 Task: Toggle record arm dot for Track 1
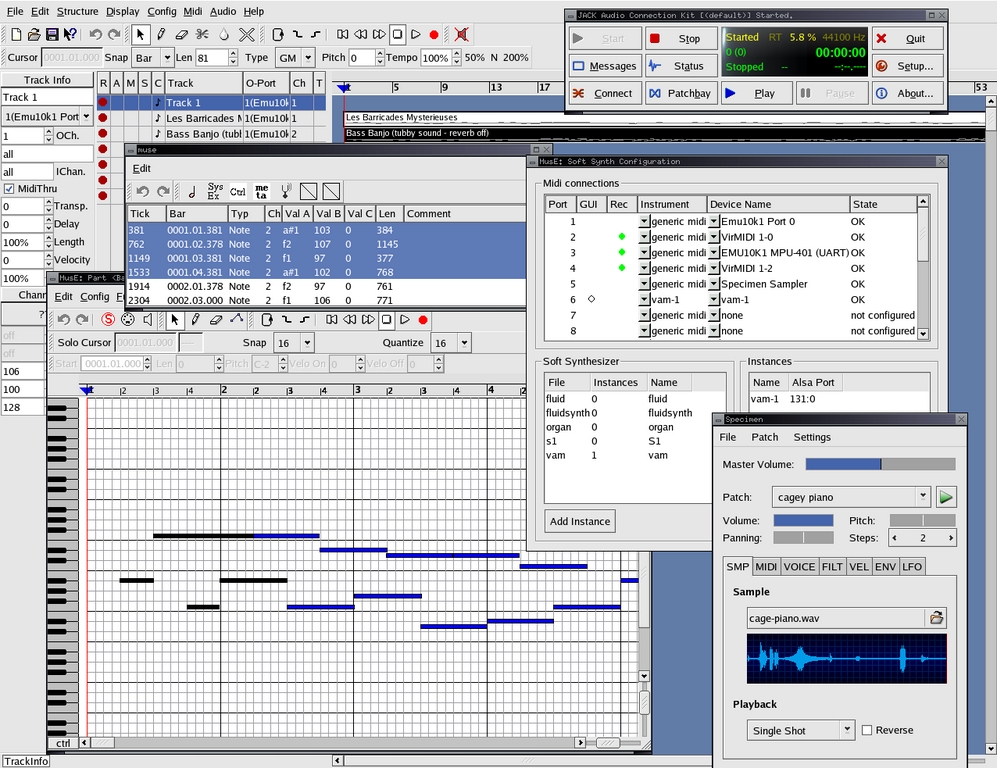(x=103, y=102)
